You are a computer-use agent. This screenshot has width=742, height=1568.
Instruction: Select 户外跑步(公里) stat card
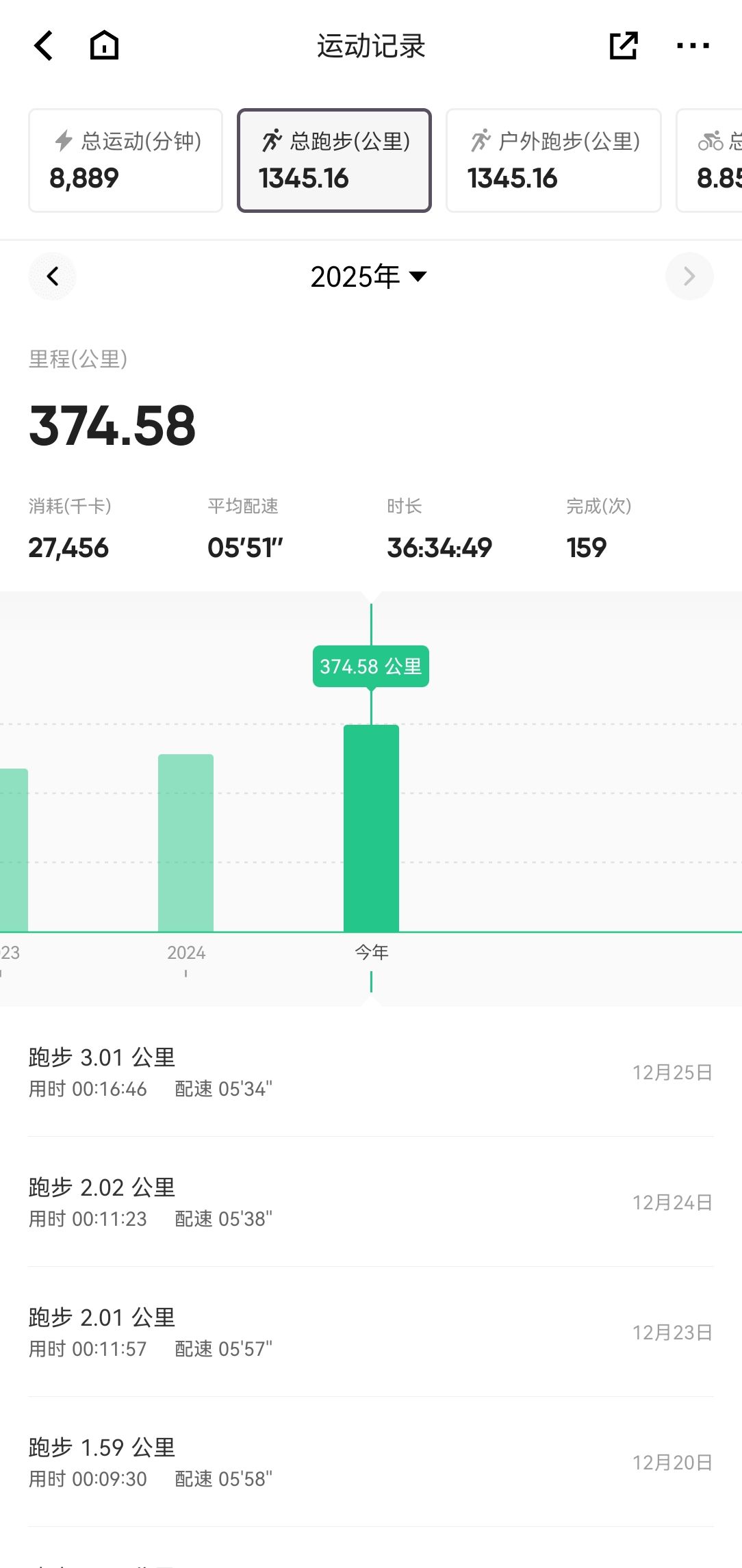pos(553,160)
